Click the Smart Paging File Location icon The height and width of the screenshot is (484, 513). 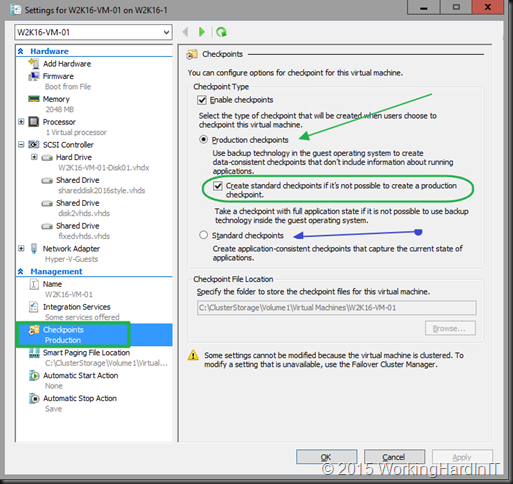(34, 353)
